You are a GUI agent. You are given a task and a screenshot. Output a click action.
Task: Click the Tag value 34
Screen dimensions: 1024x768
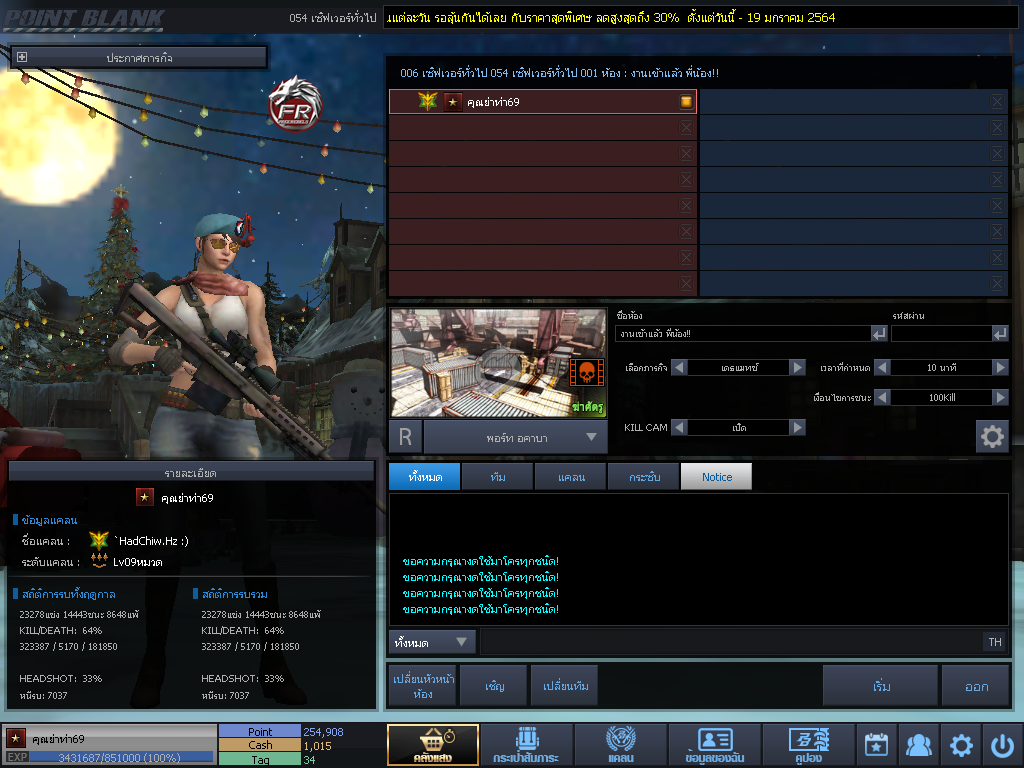coord(309,760)
